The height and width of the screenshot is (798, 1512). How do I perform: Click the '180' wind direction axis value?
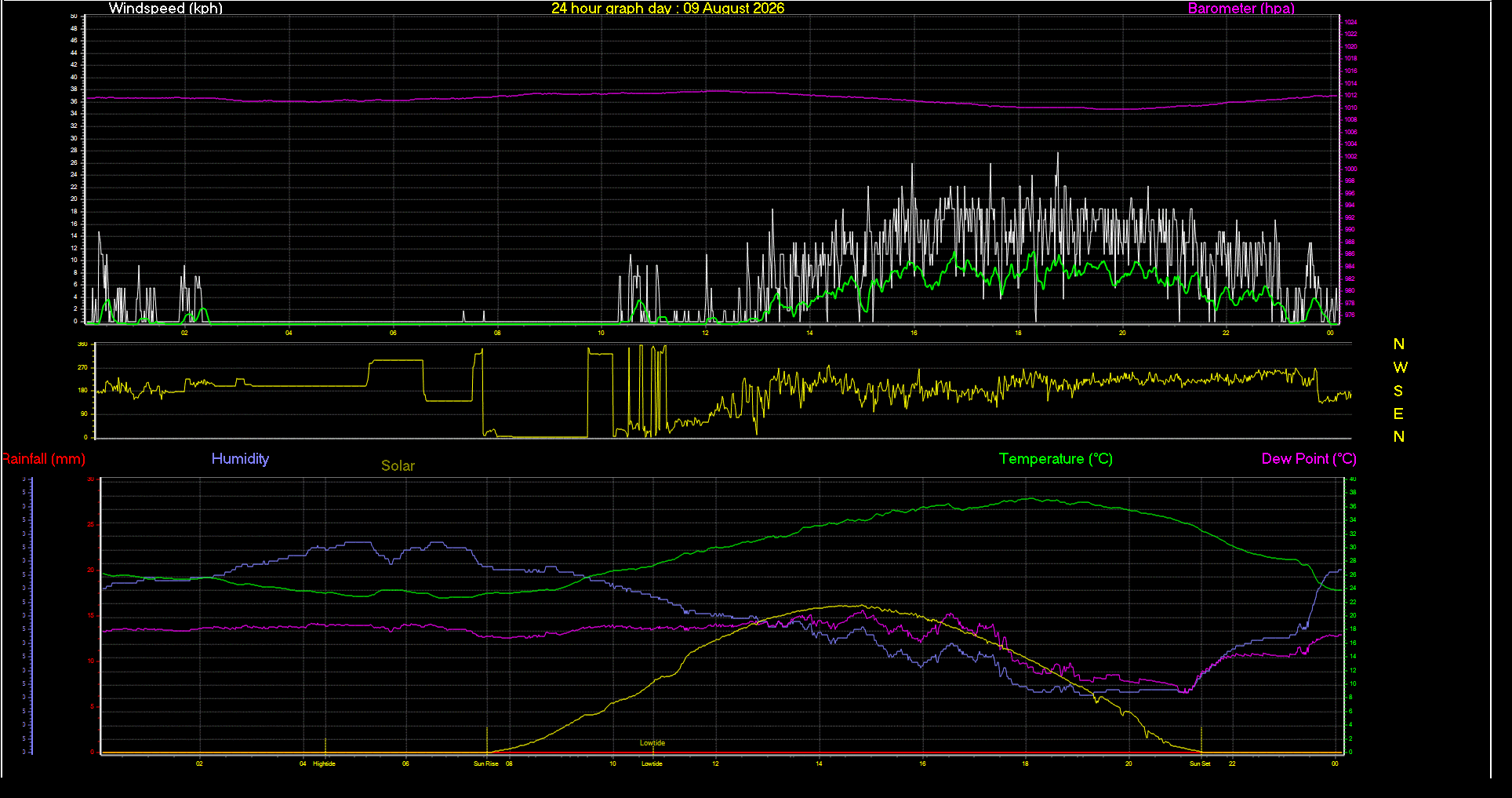(x=82, y=391)
